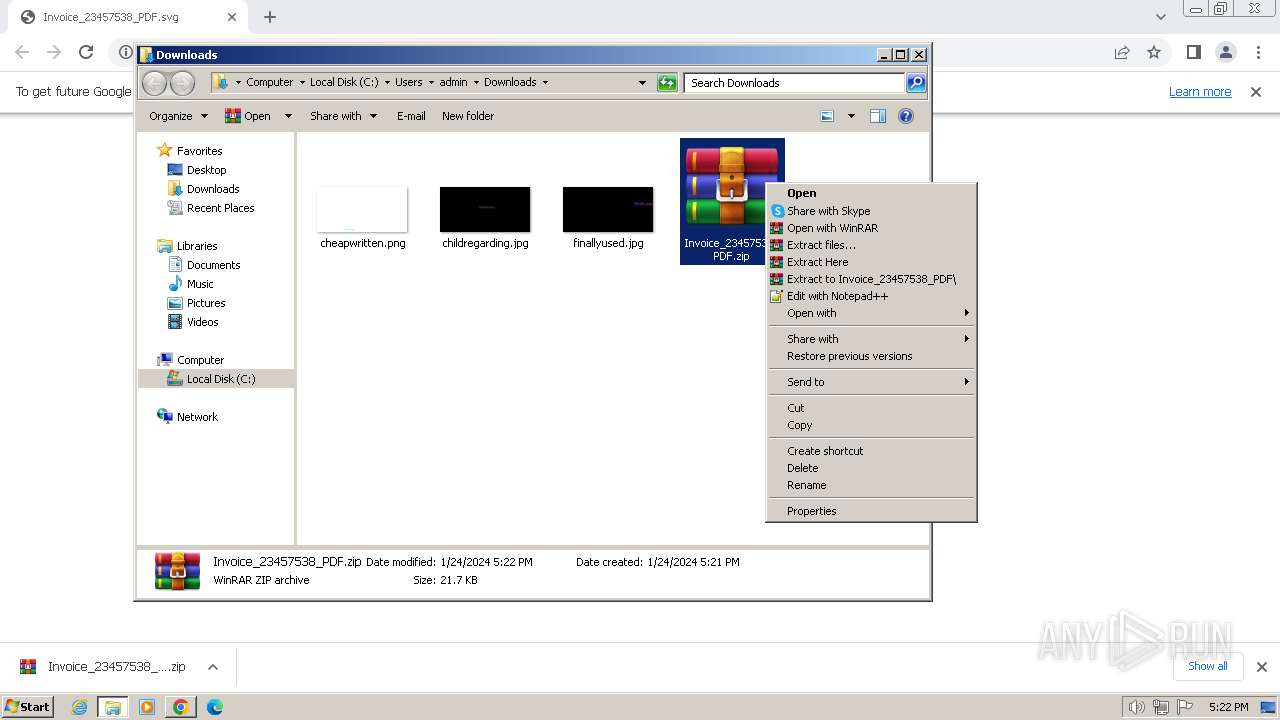The image size is (1280, 720).
Task: Click the refresh address bar icon
Action: pyautogui.click(x=667, y=83)
